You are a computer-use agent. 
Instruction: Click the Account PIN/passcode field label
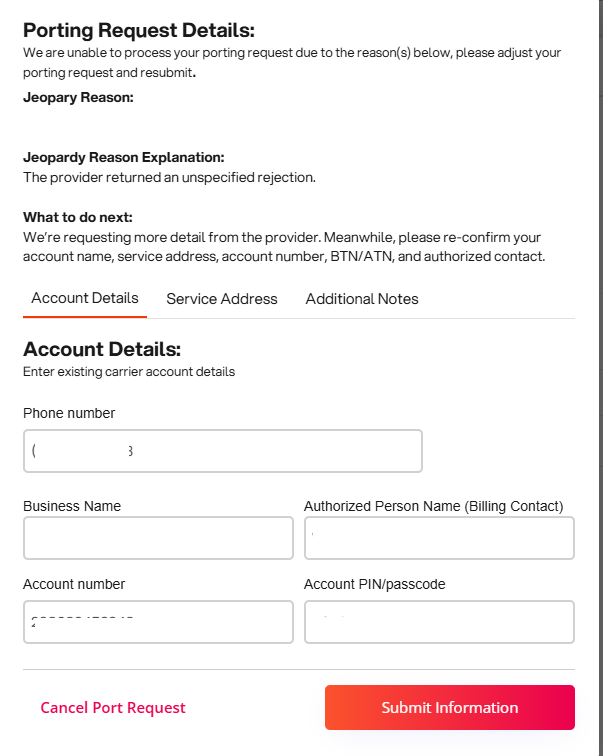click(374, 584)
